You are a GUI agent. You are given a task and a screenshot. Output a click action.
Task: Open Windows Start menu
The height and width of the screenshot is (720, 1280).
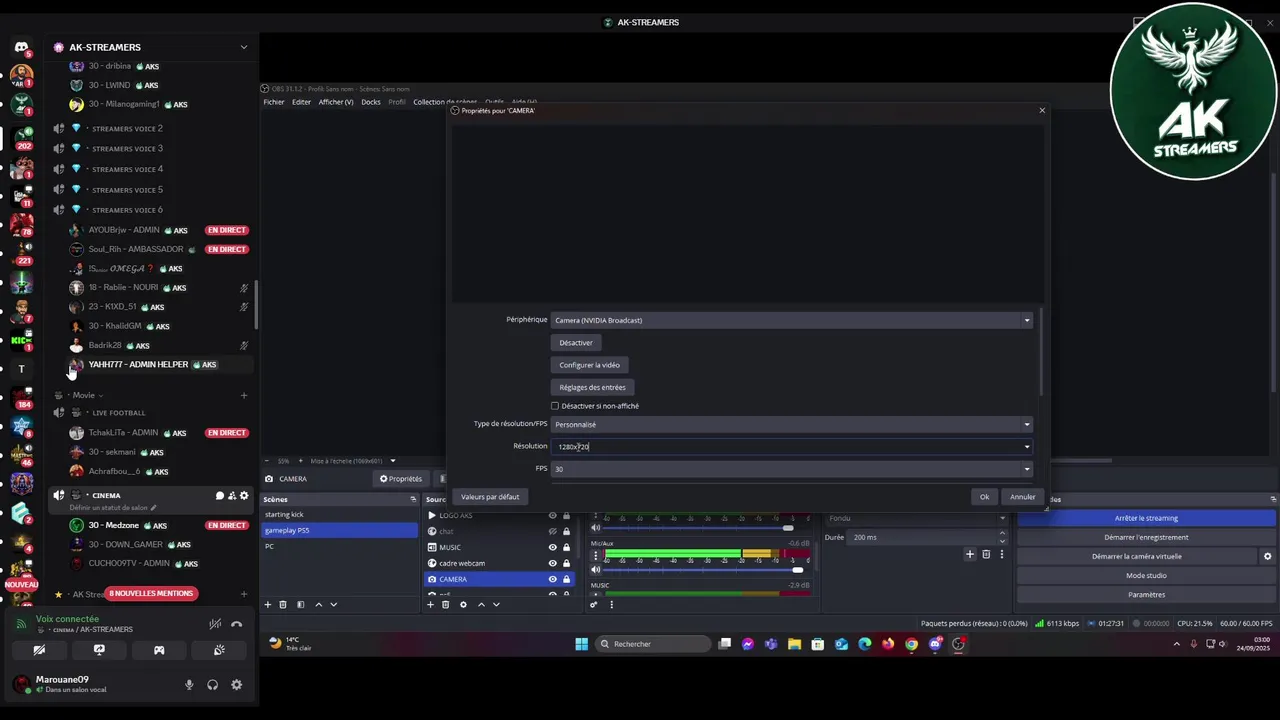coord(581,644)
